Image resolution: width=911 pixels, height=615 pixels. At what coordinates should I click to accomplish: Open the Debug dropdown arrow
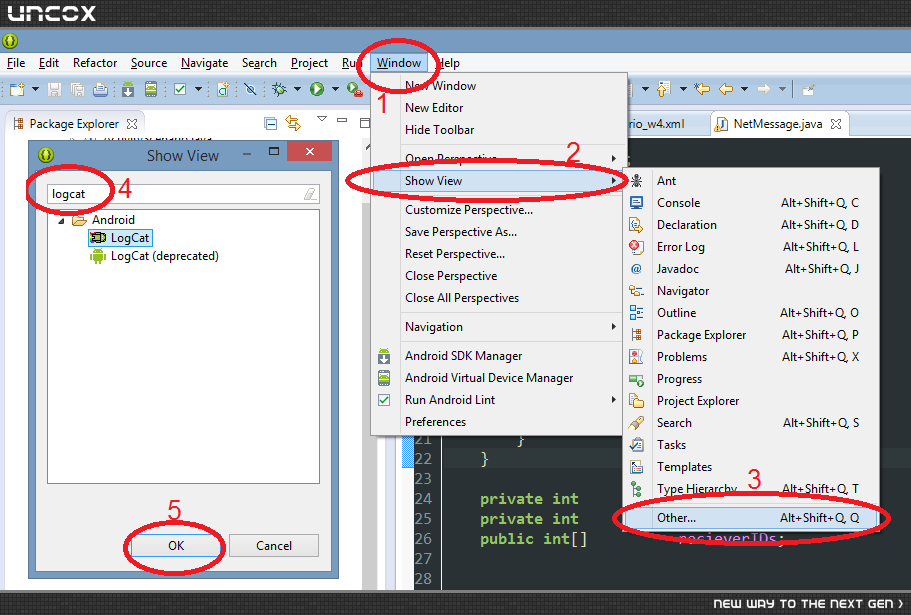click(x=297, y=89)
